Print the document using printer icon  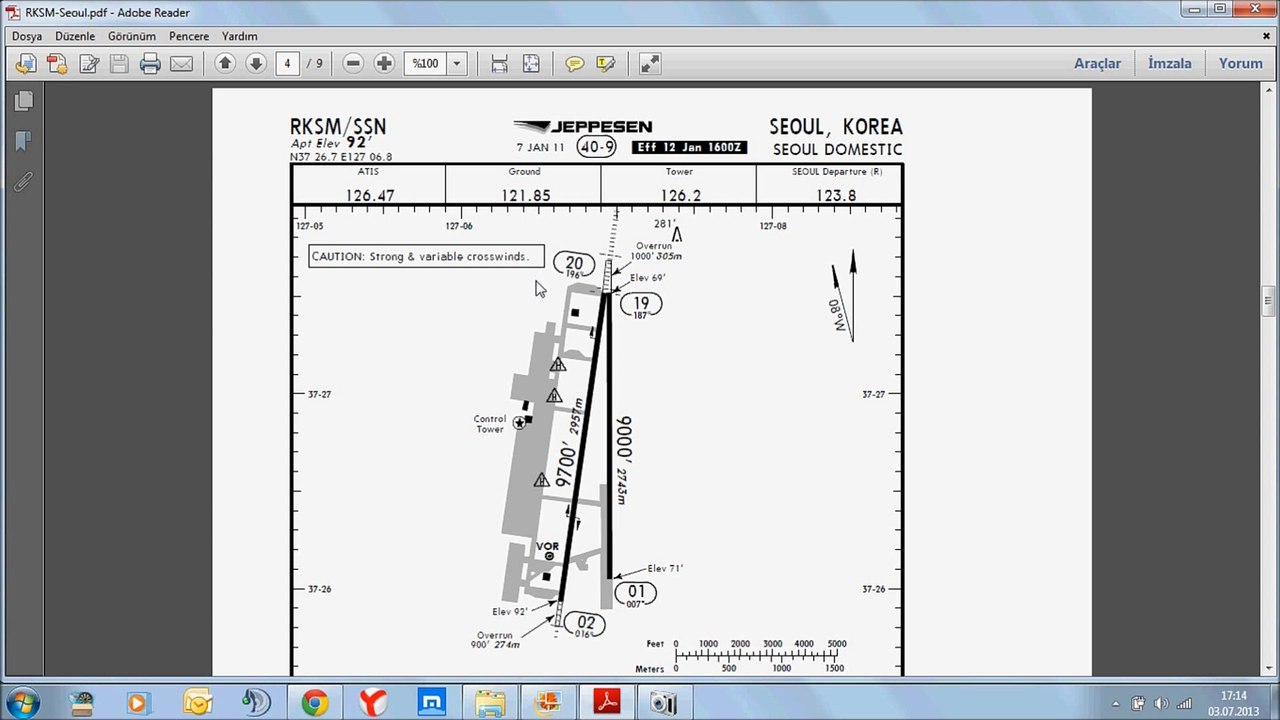(x=150, y=64)
